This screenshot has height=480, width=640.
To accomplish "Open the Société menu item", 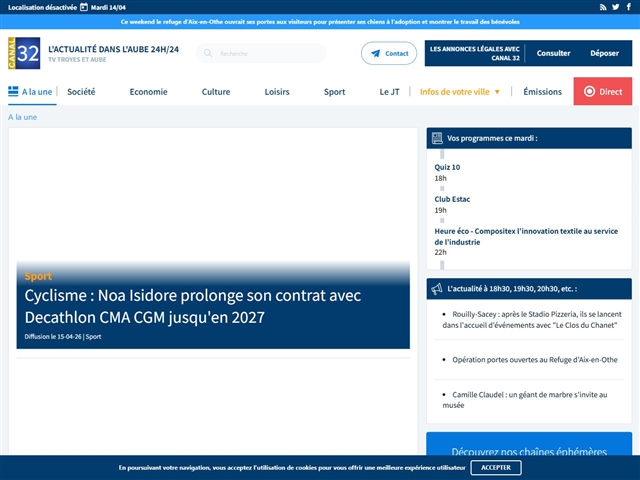I will coord(81,92).
